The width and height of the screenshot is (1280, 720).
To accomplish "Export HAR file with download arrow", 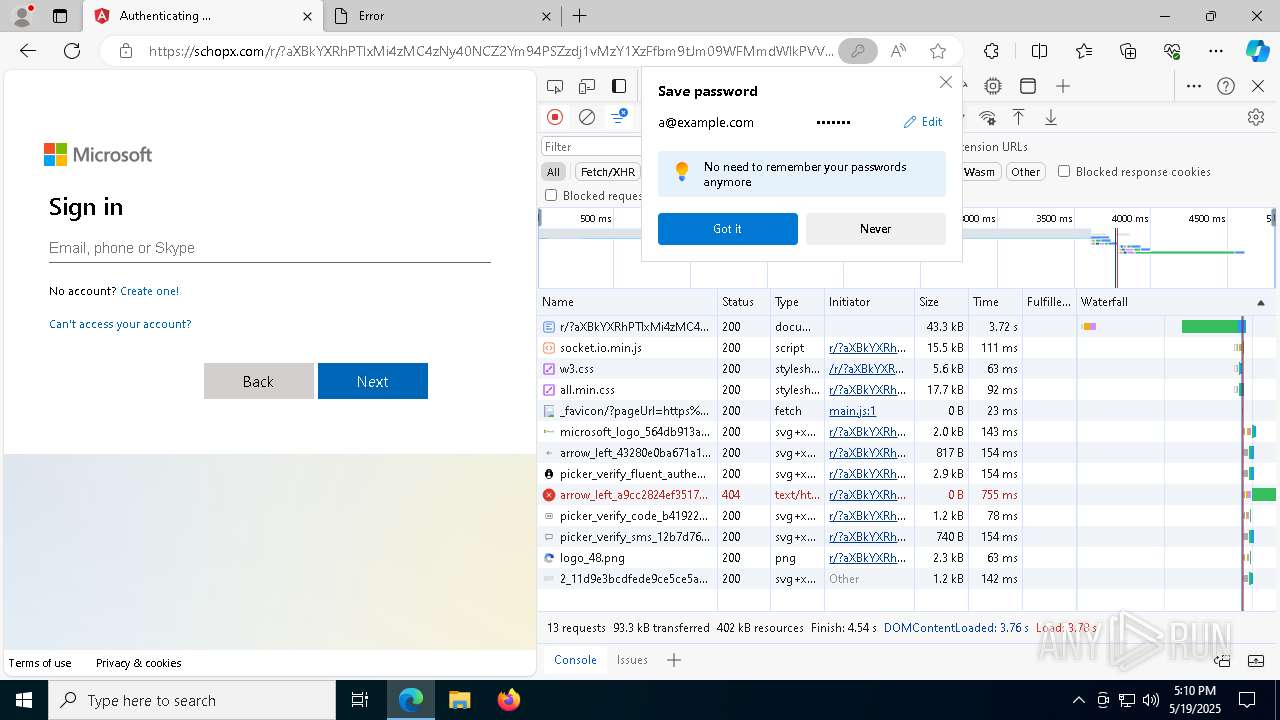I will [1051, 117].
